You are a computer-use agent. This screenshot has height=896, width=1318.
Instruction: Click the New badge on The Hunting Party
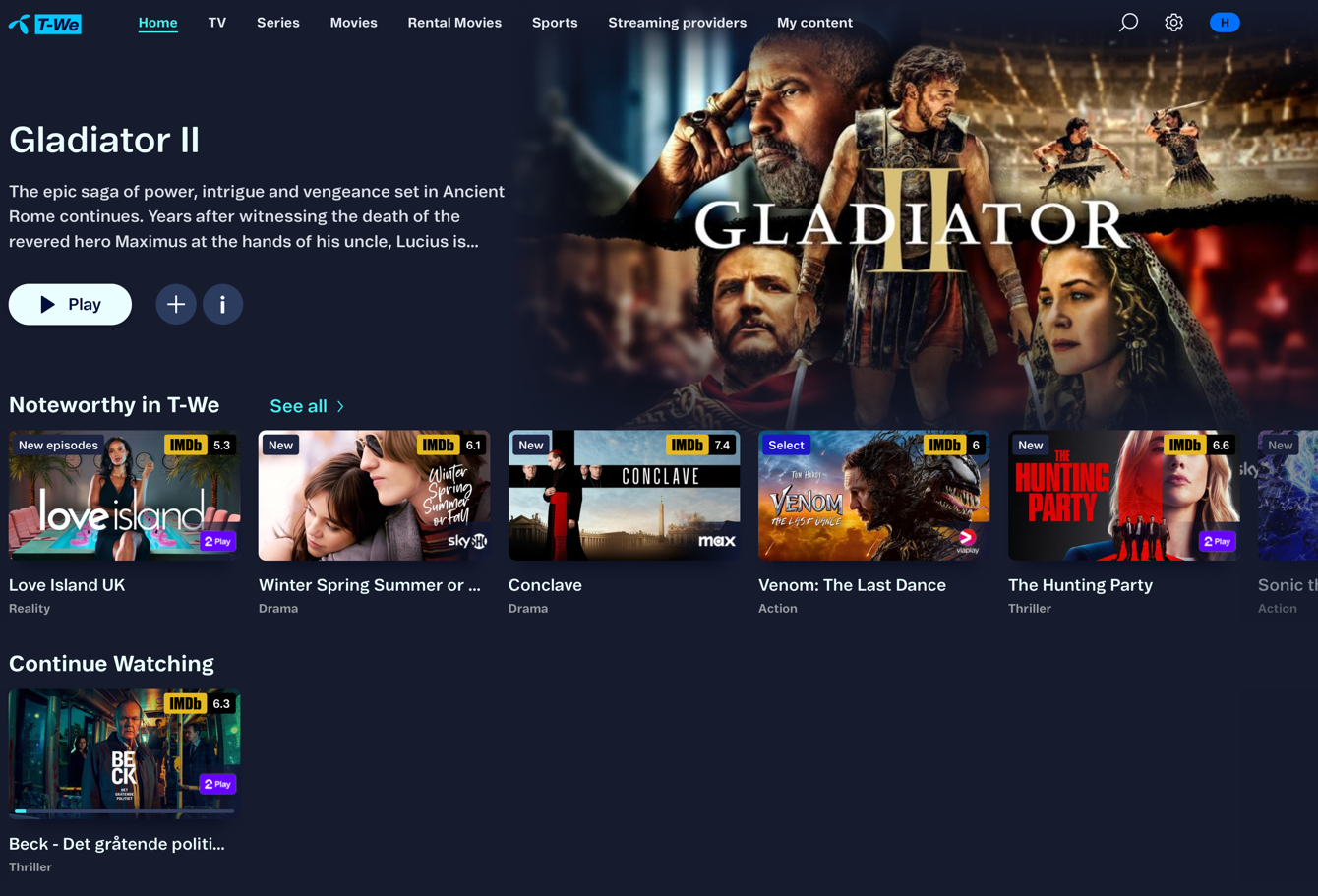click(x=1031, y=446)
